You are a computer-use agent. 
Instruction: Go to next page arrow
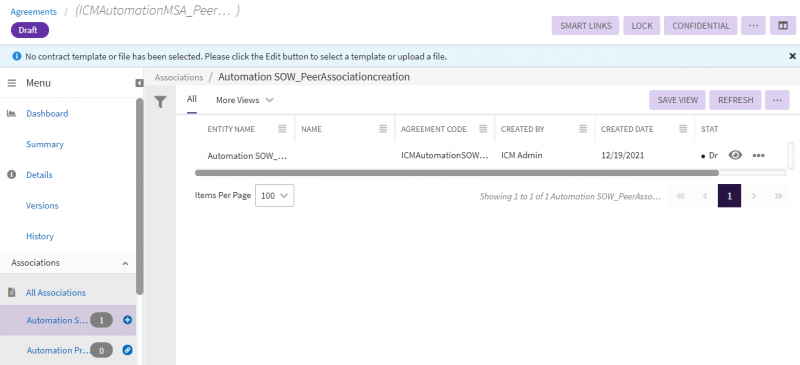tap(754, 196)
